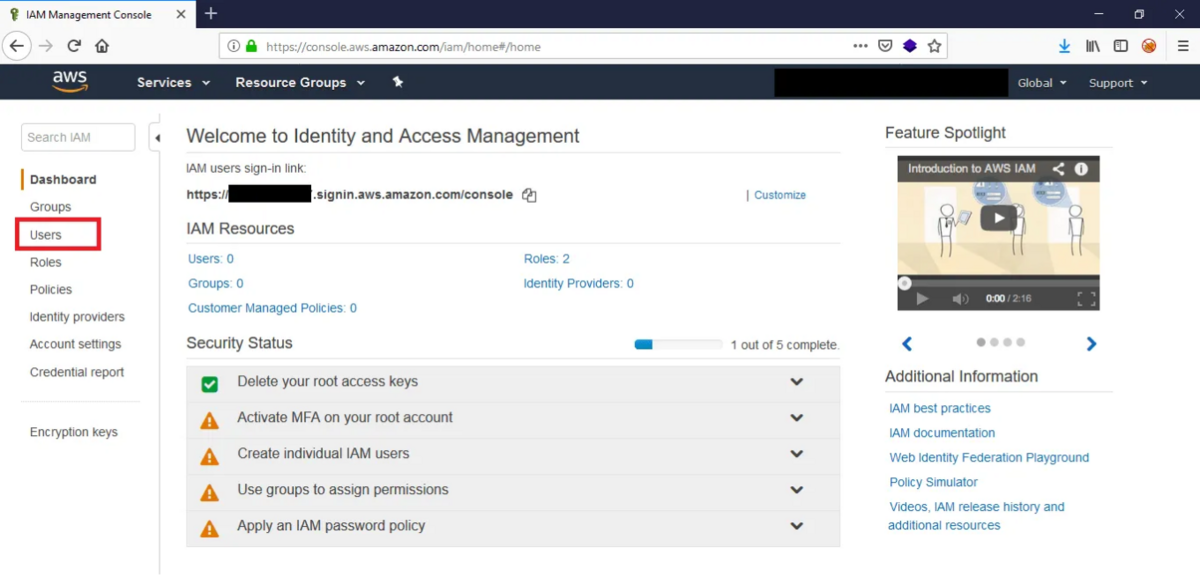The width and height of the screenshot is (1200, 585).
Task: Show next Feature Spotlight item
Action: (1091, 344)
